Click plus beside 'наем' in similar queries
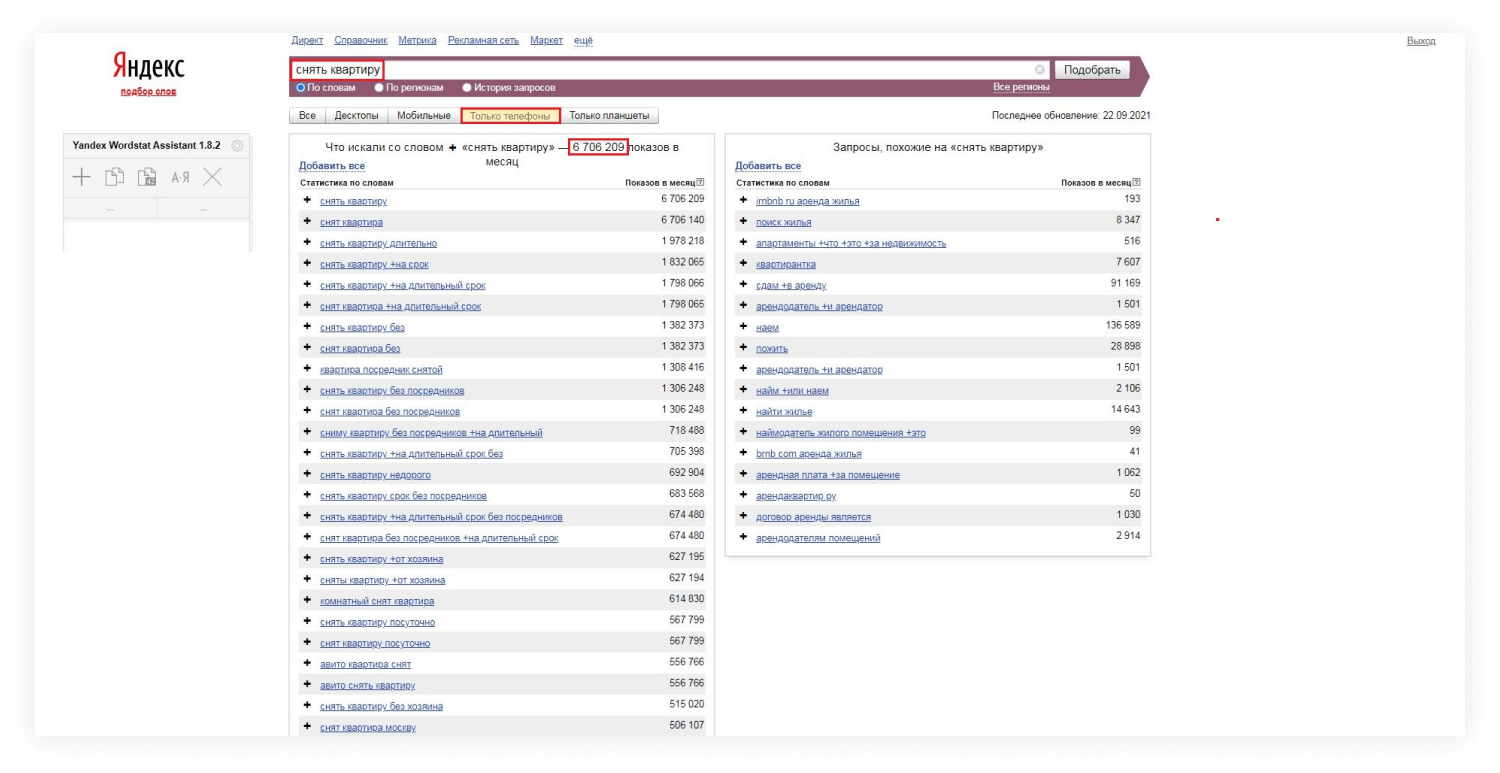The width and height of the screenshot is (1500, 773). 744,327
